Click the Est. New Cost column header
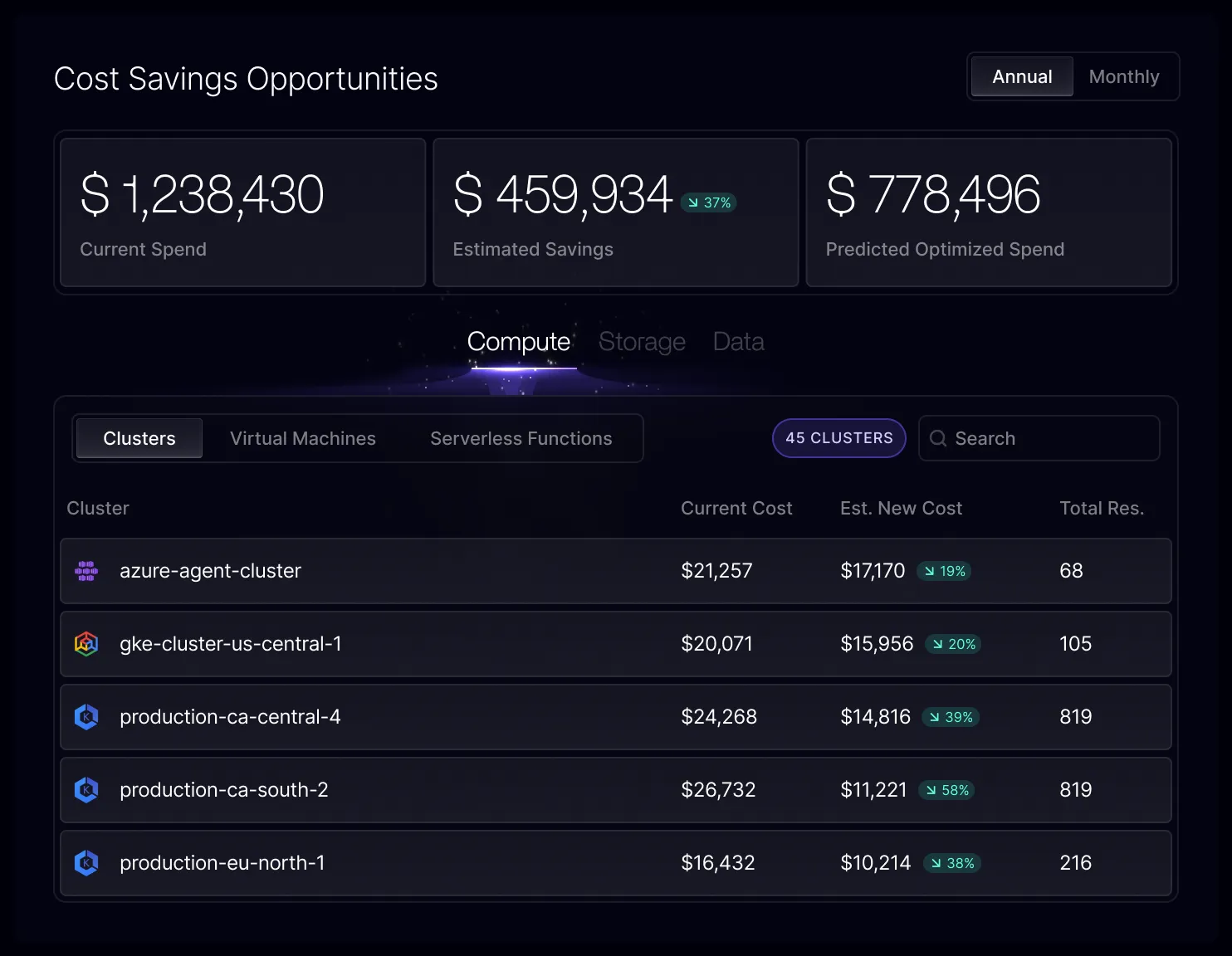Image resolution: width=1232 pixels, height=956 pixels. 901,508
